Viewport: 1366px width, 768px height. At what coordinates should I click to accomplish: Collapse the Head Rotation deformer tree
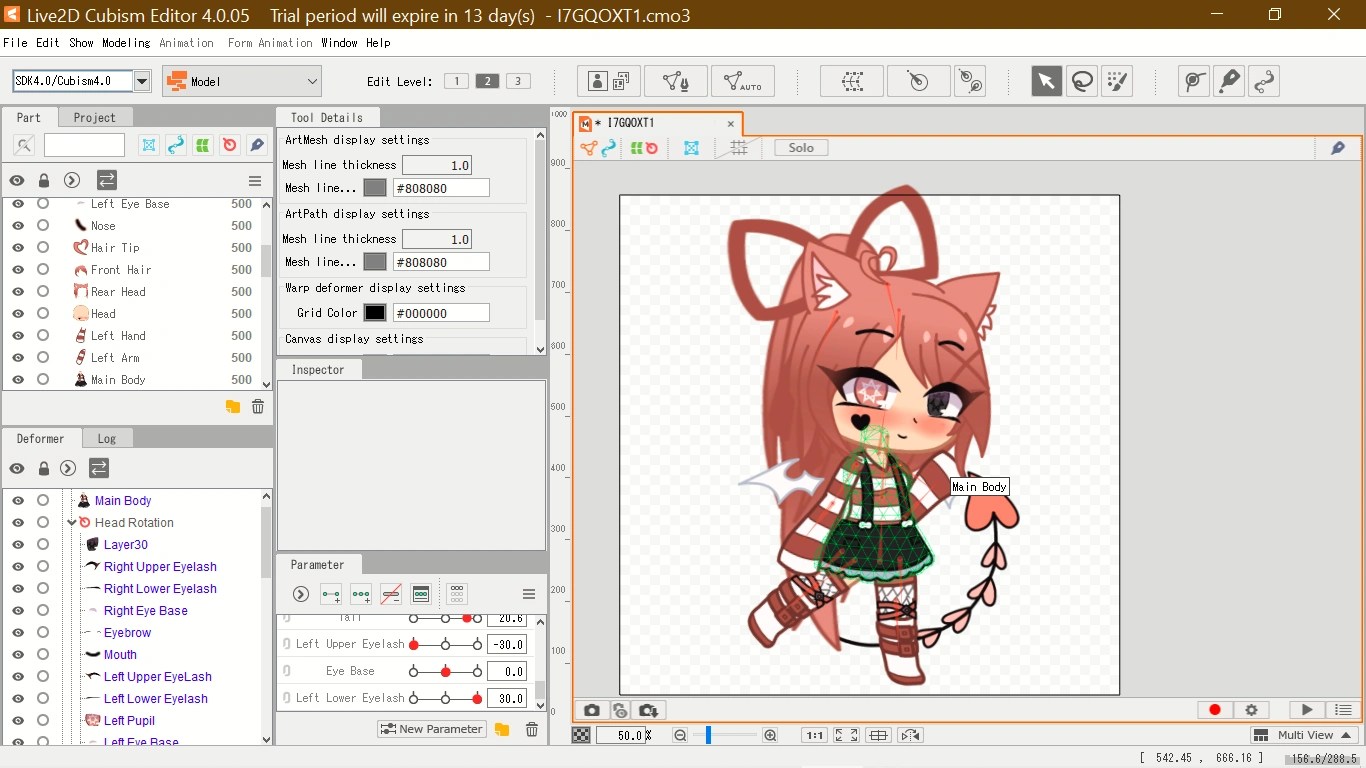click(72, 522)
